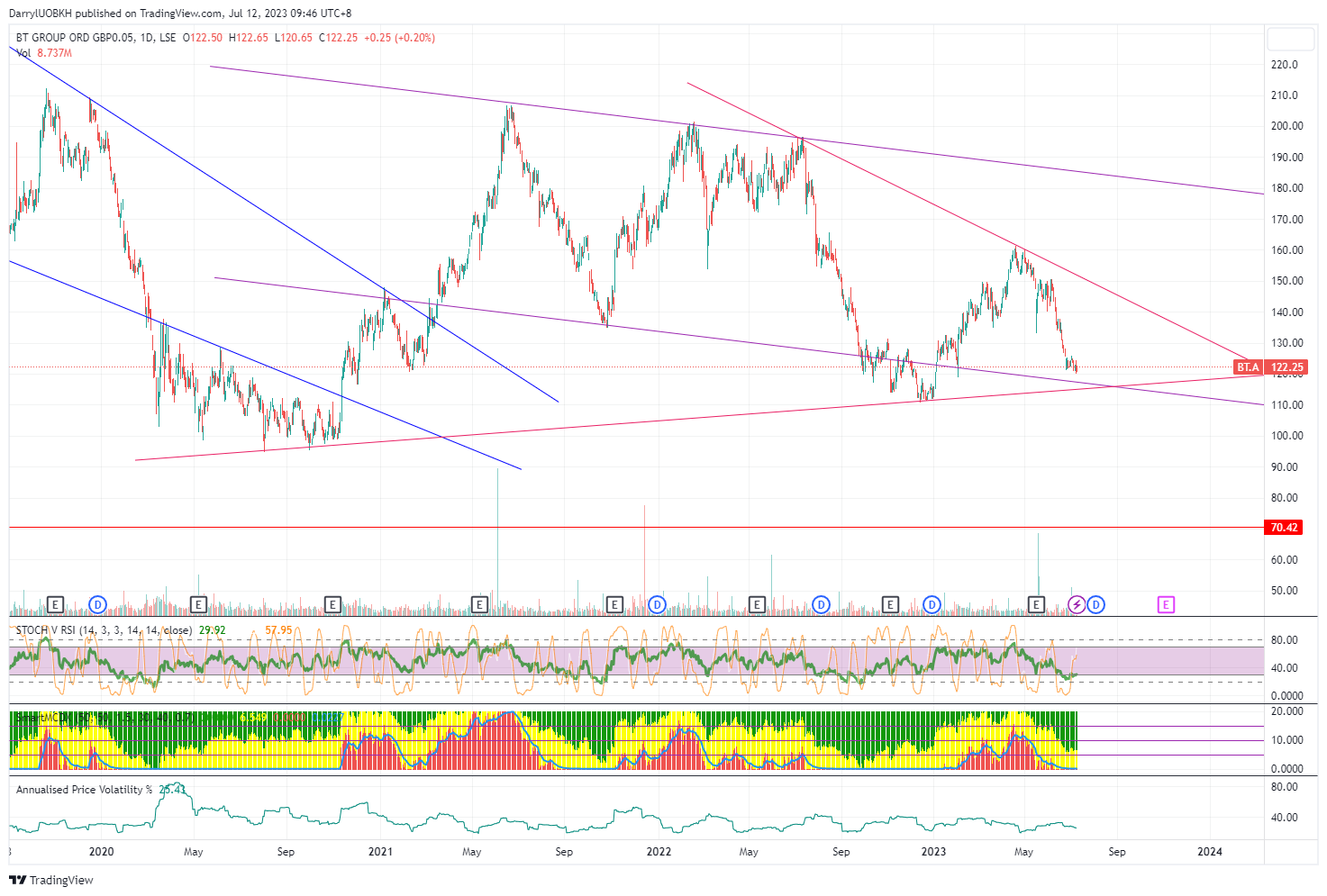Click the 29.92 stochastic value
This screenshot has height=896, width=1327.
tap(212, 630)
